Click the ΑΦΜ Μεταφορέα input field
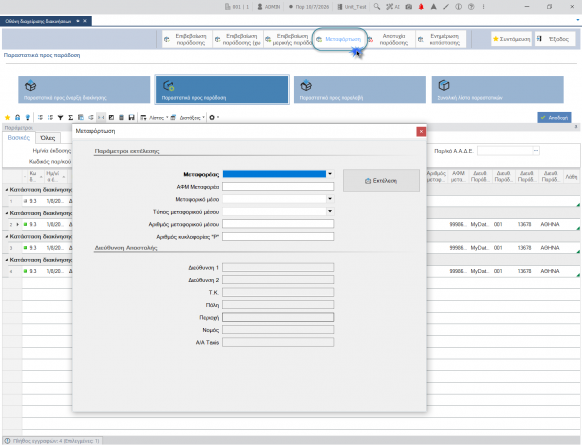Screen dimensions: 582x445 278,186
